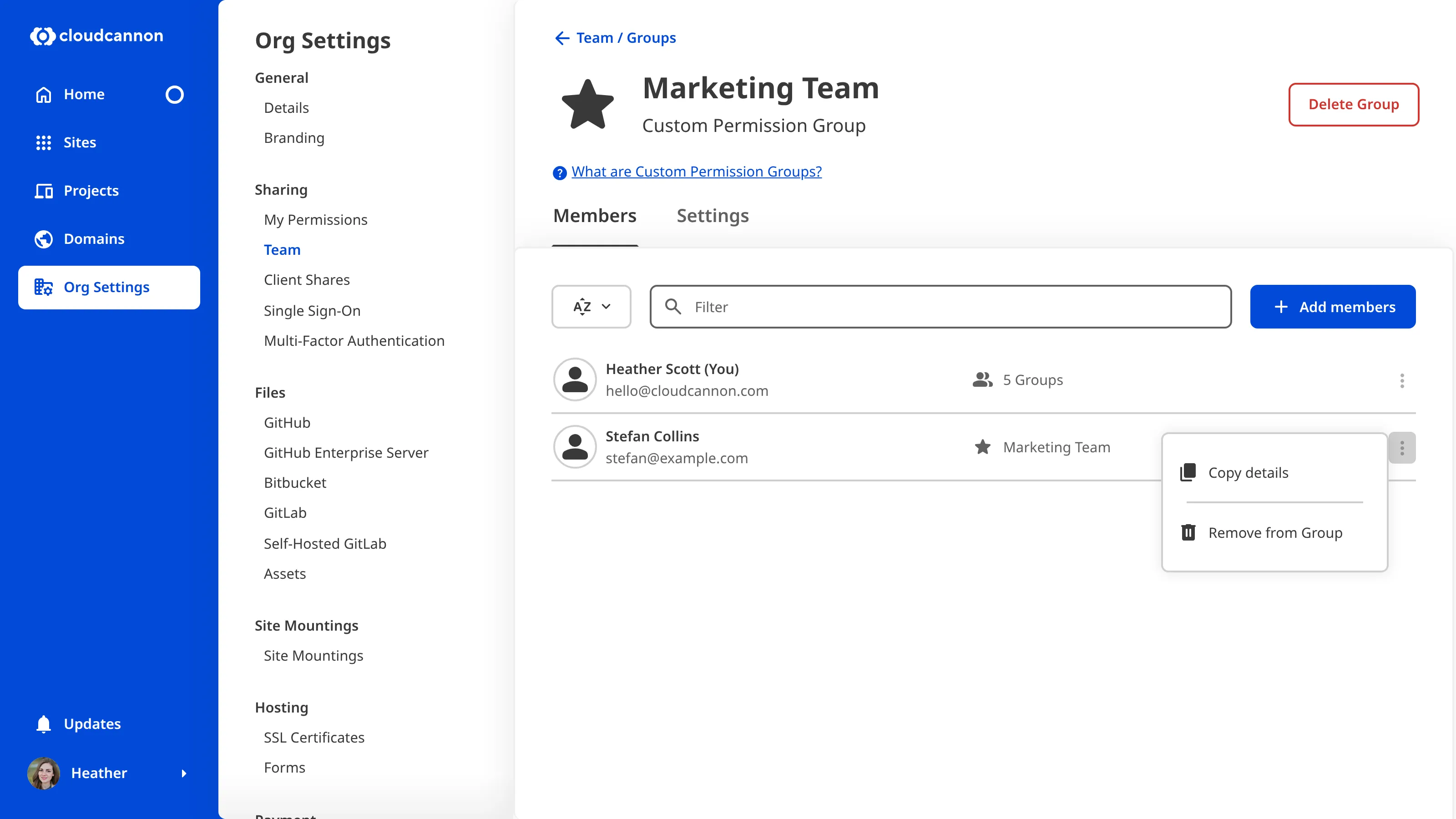Open Updates via the bell icon
Viewport: 1456px width, 819px height.
pos(43,723)
